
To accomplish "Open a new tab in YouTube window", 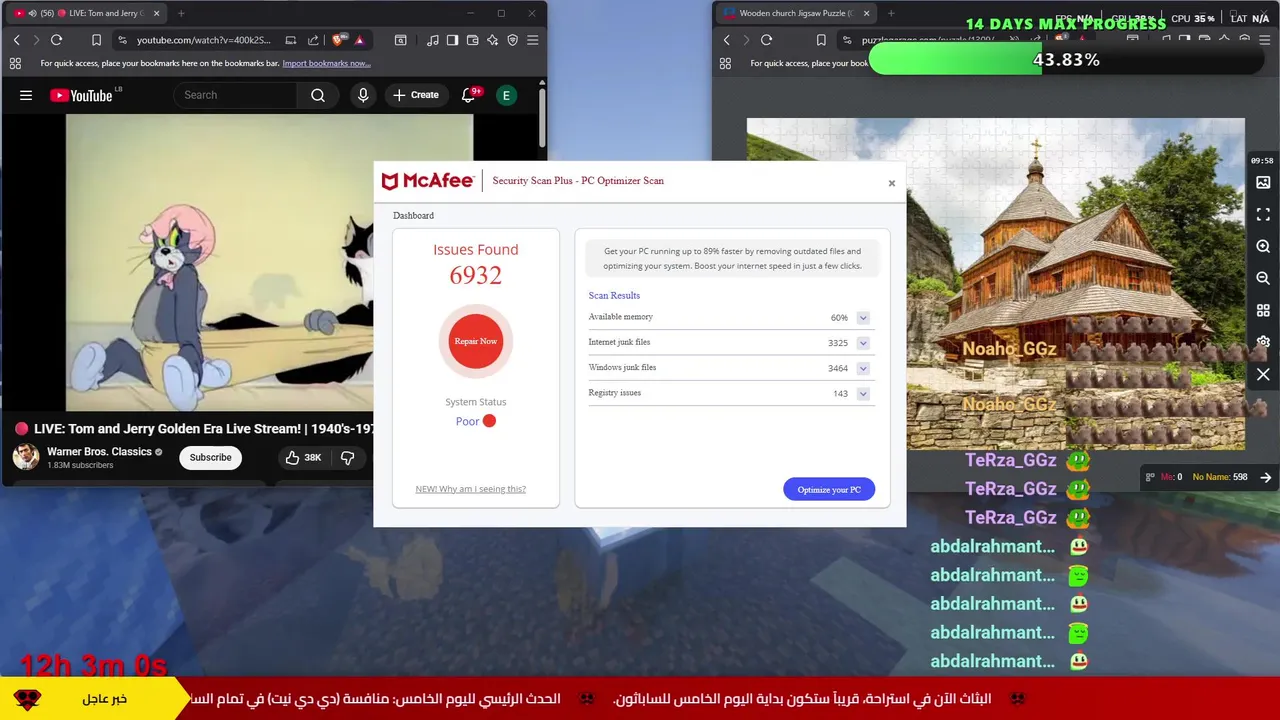I will coord(181,13).
